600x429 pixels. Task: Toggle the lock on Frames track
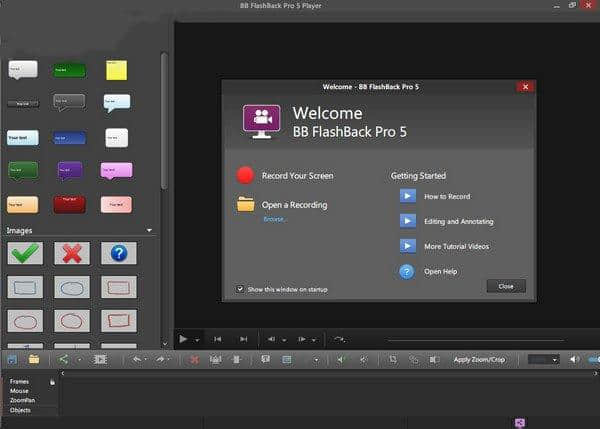[x=52, y=381]
